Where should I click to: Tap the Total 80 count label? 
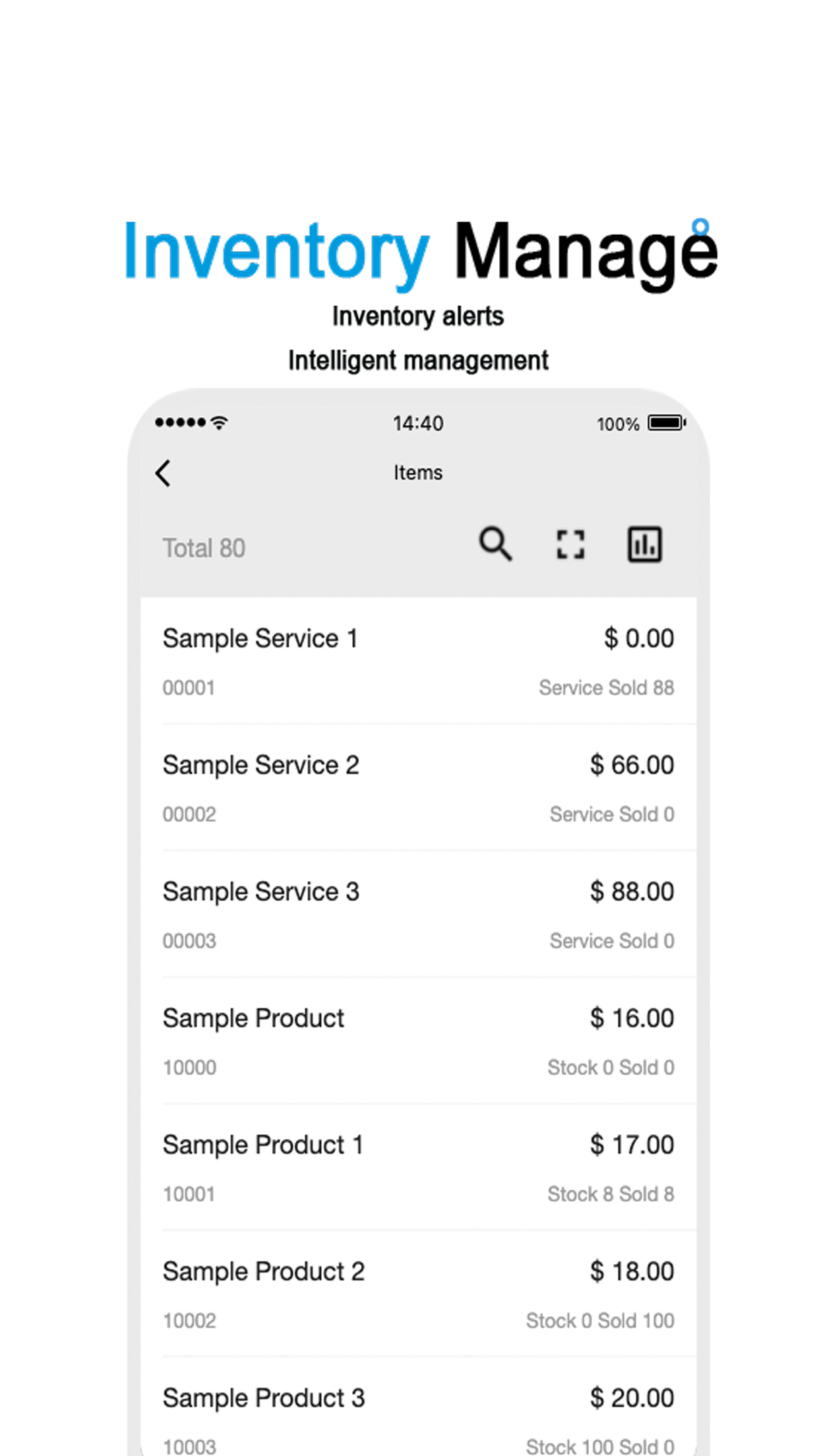(204, 548)
